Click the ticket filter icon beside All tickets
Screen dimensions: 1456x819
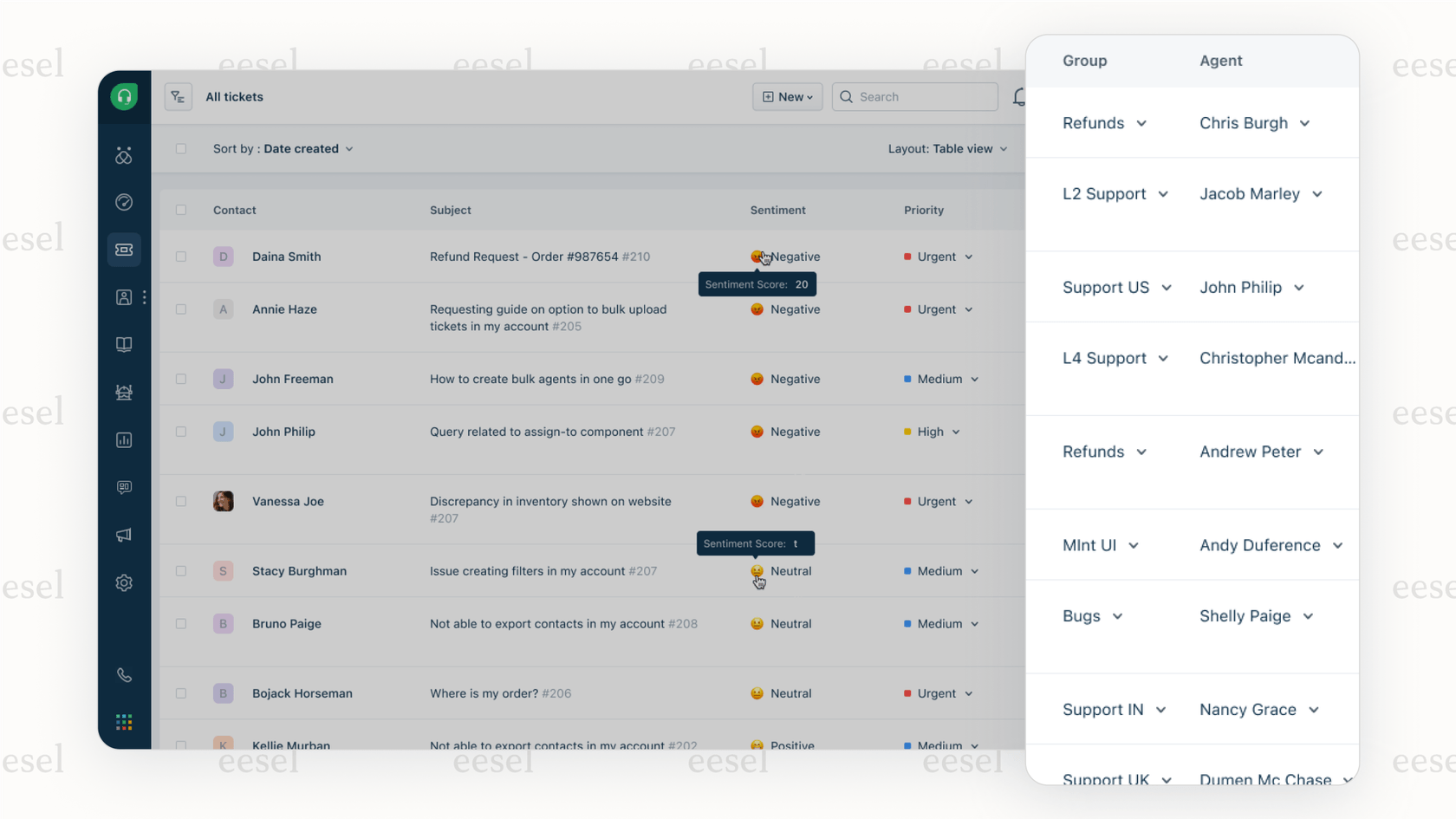tap(178, 97)
